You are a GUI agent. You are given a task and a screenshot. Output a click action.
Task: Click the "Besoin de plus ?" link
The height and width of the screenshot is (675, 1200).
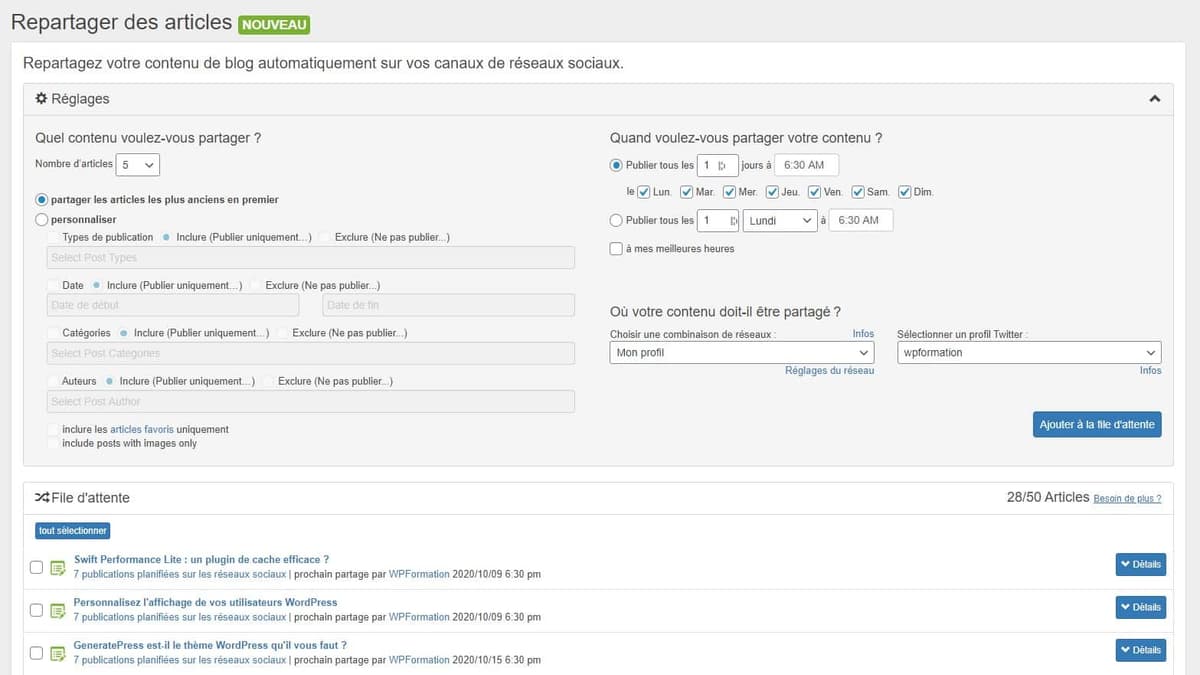pos(1129,497)
